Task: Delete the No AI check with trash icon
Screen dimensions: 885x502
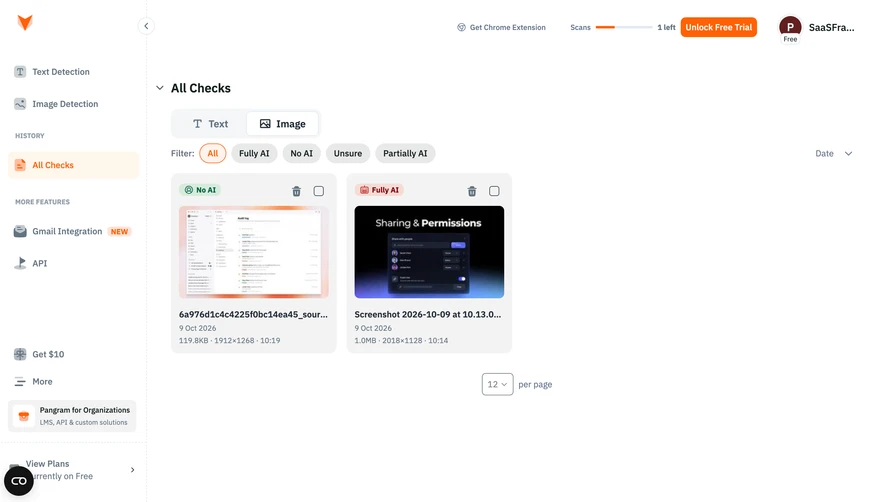Action: 296,191
